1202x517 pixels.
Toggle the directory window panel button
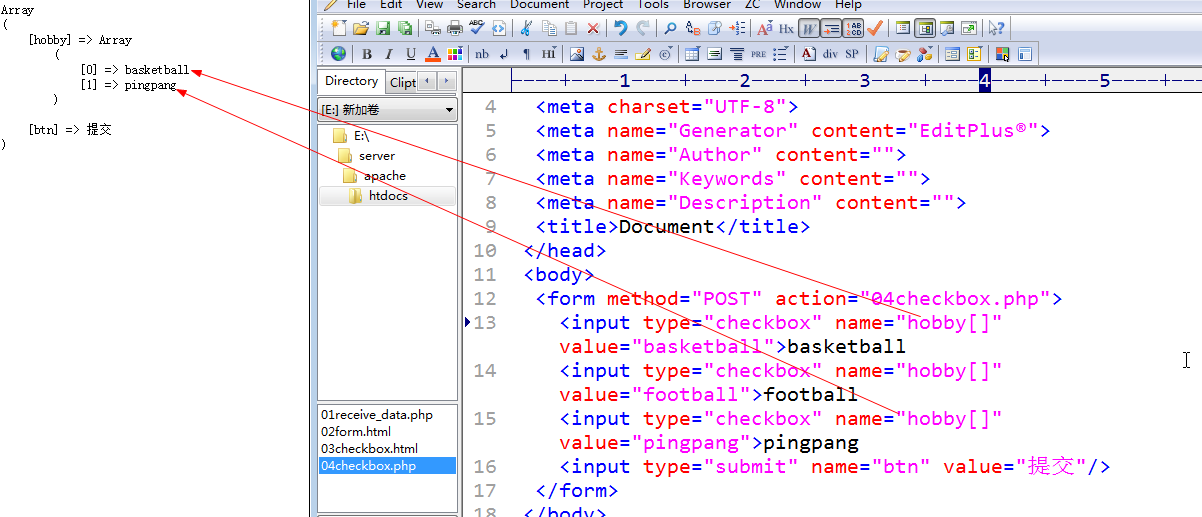925,28
